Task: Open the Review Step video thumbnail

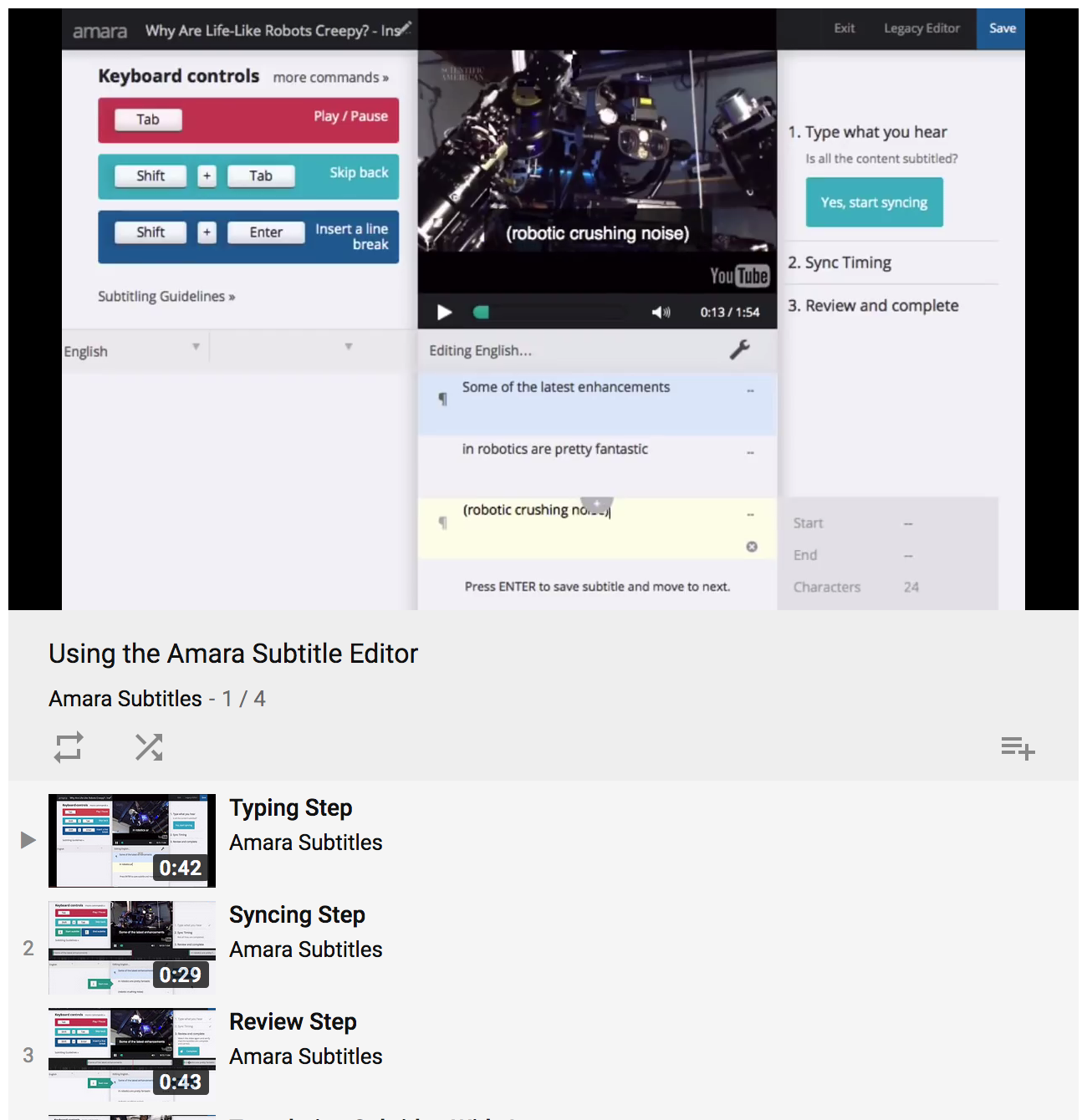Action: coord(132,1055)
